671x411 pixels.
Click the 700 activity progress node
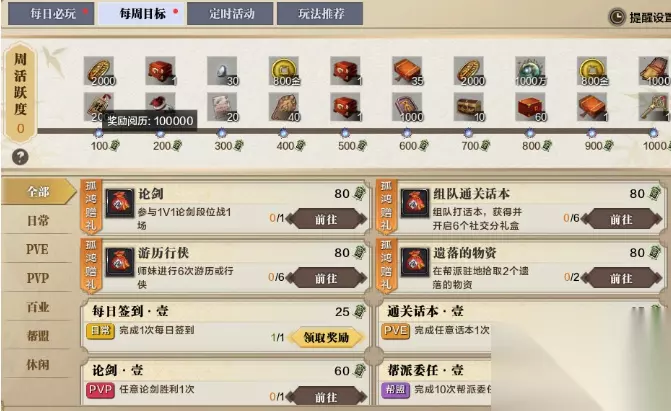[468, 133]
